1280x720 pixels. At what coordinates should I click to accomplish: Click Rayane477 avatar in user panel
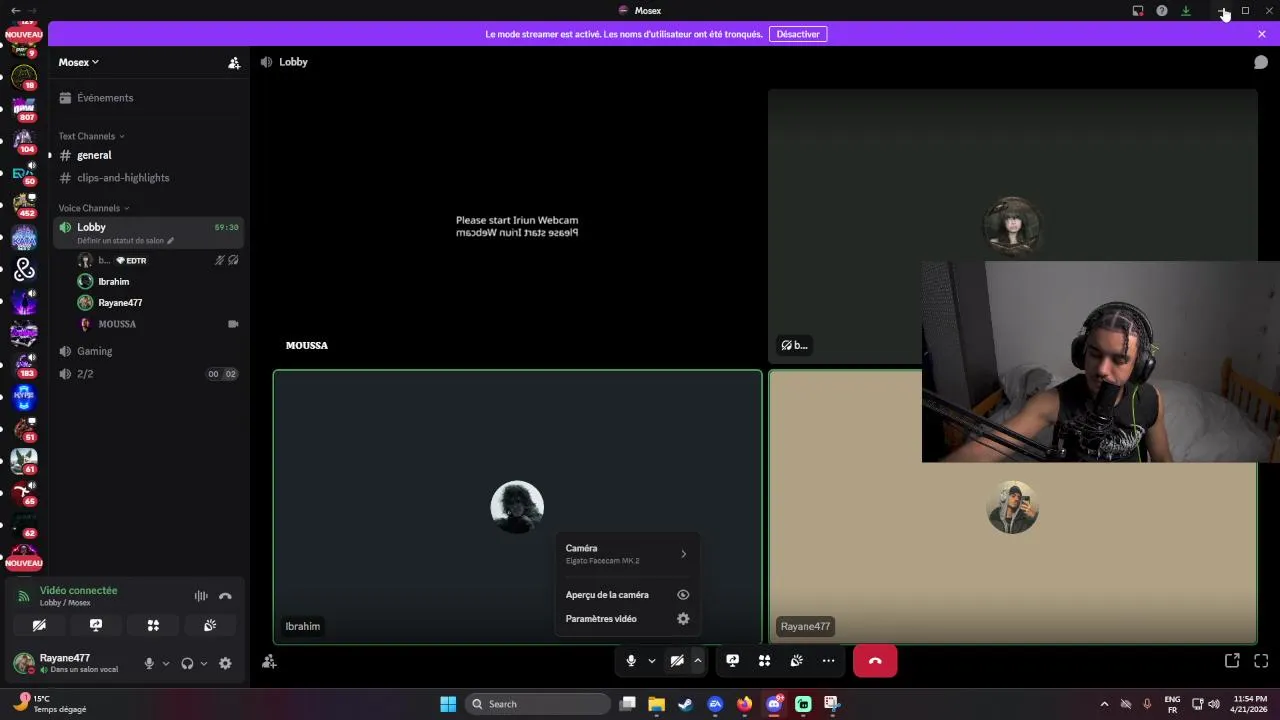tap(23, 662)
